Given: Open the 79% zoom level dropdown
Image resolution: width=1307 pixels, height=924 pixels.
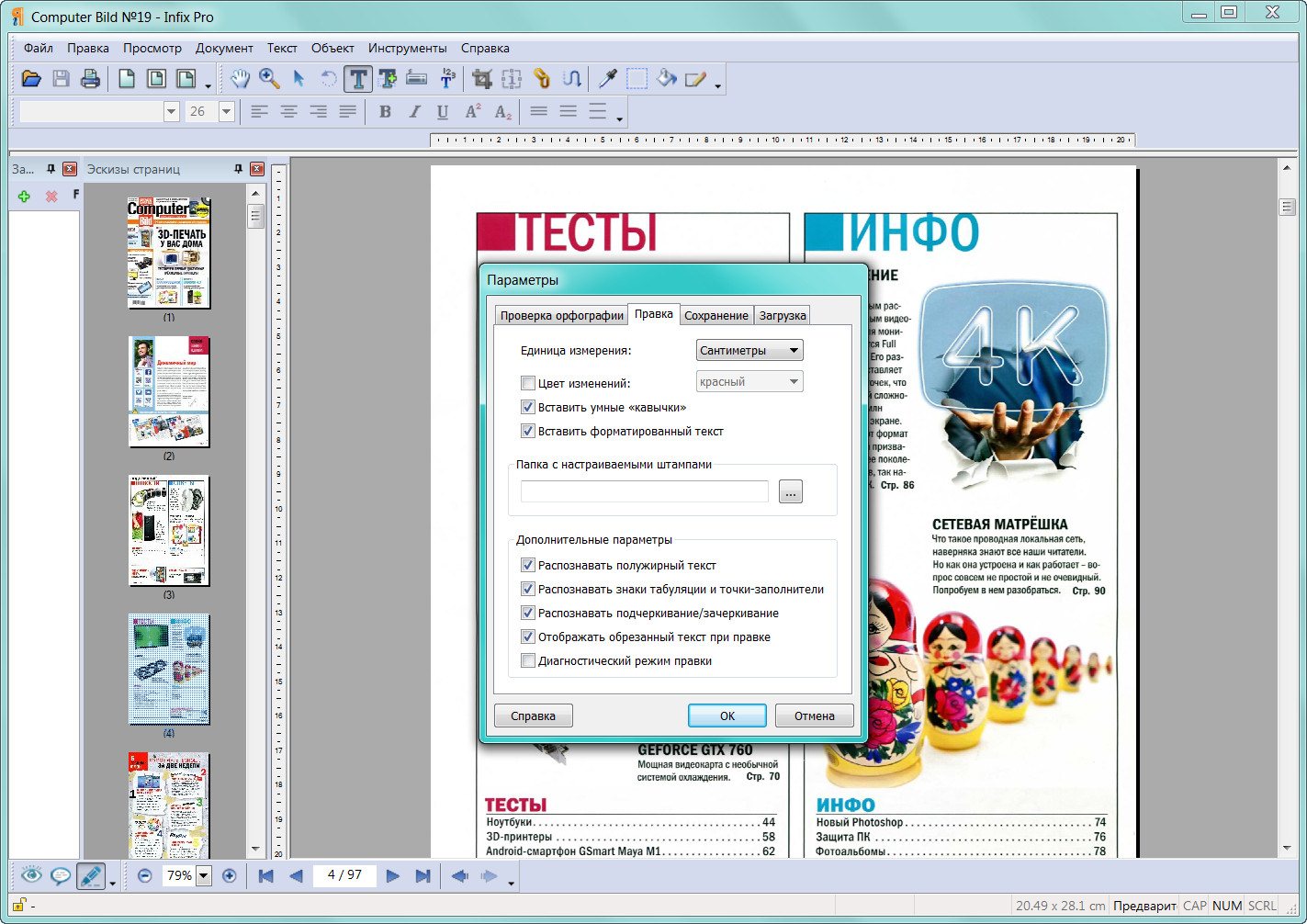Looking at the screenshot, I should pos(204,875).
